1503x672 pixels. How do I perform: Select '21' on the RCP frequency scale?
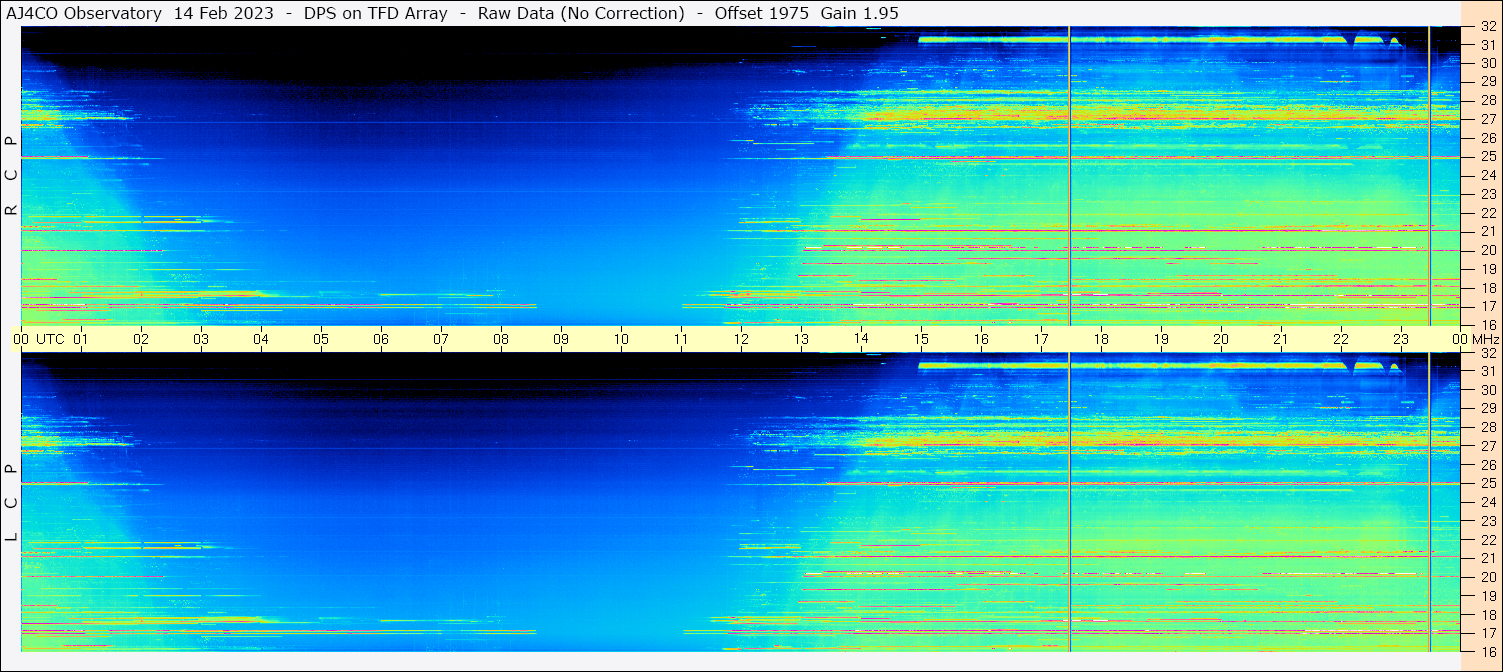click(1487, 231)
